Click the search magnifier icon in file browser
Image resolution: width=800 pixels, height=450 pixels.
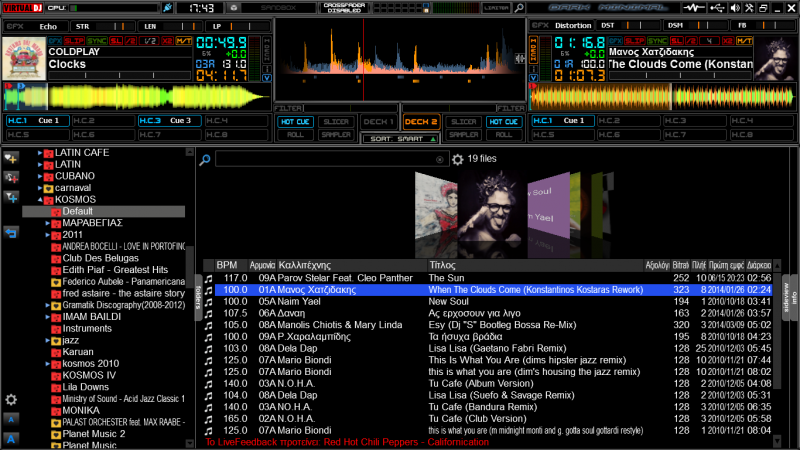pos(205,160)
